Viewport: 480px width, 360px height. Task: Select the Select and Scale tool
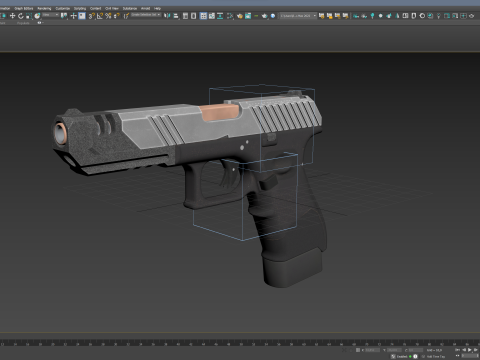[29, 16]
